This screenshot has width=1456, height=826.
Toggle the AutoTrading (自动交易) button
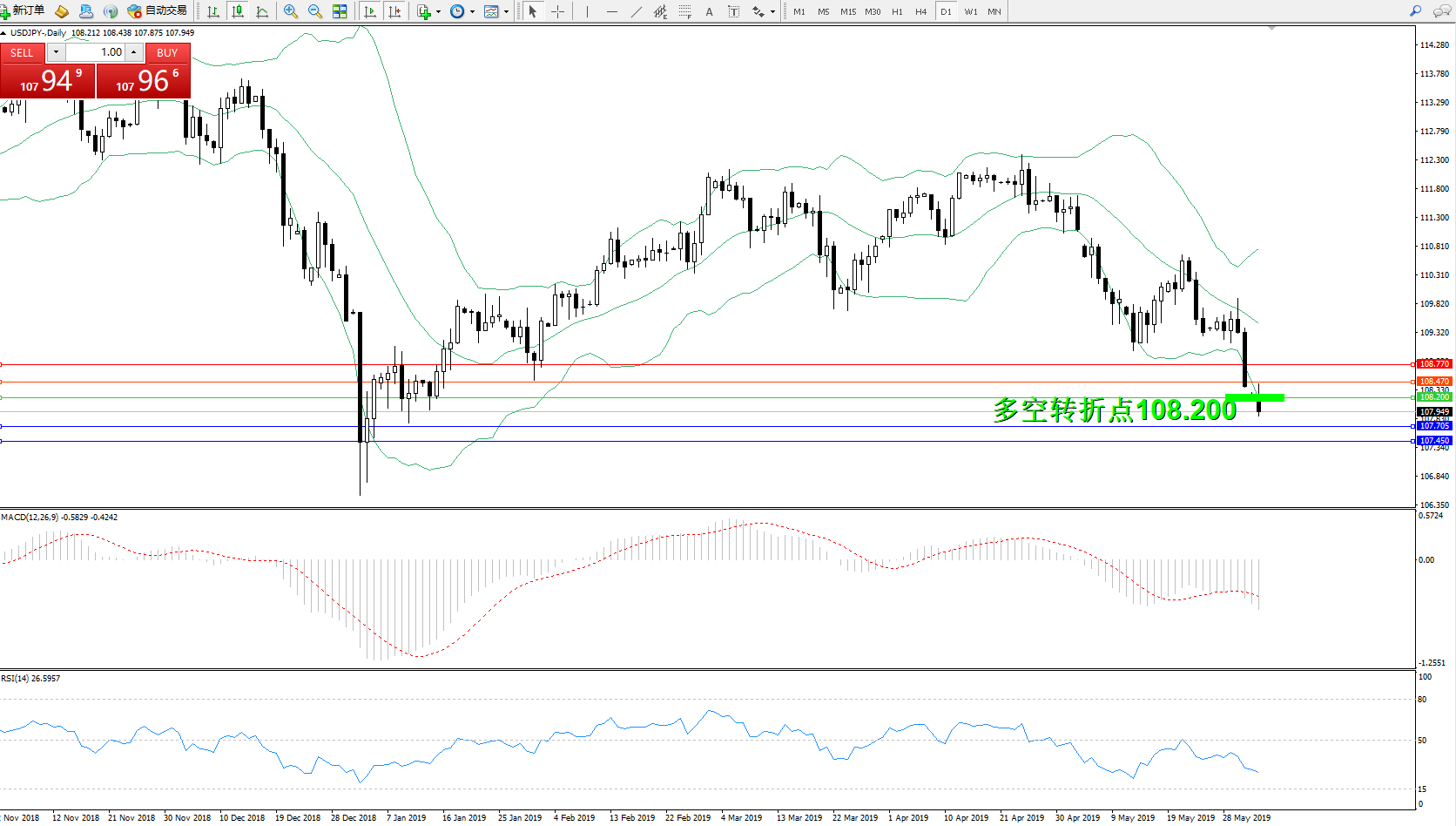pyautogui.click(x=158, y=11)
